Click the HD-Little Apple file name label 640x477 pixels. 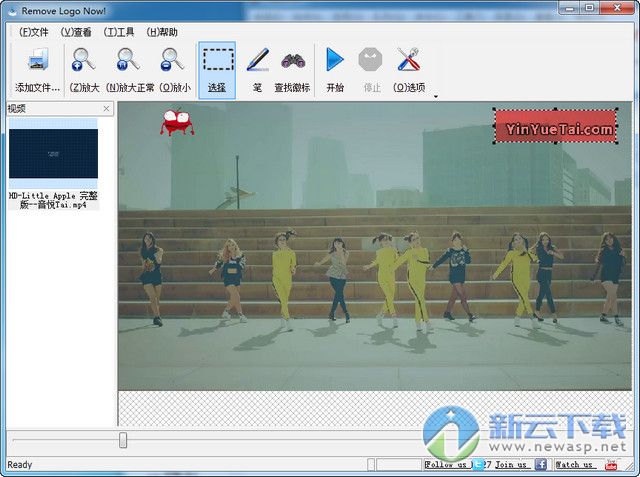coord(53,200)
